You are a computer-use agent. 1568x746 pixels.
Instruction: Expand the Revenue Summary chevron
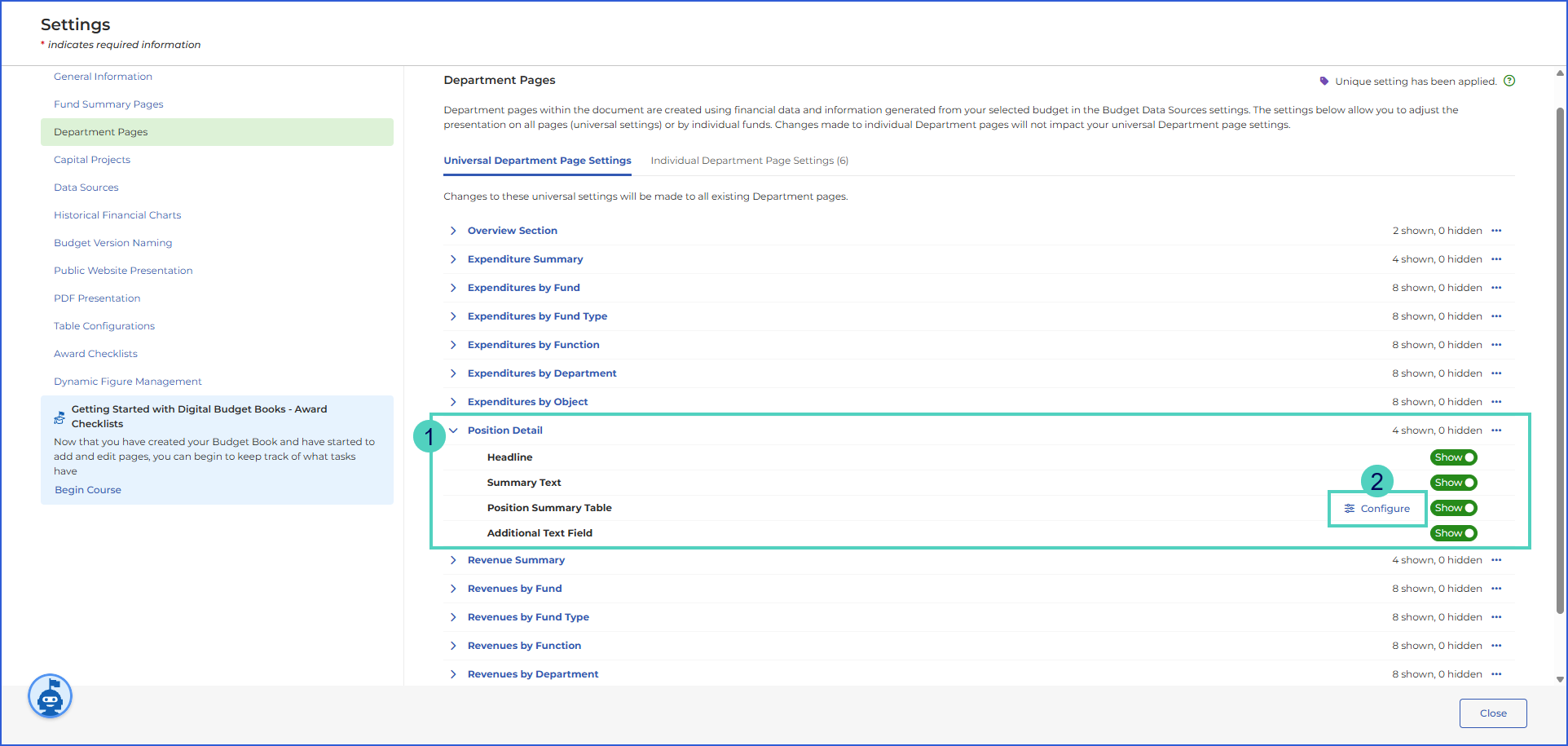pyautogui.click(x=453, y=560)
